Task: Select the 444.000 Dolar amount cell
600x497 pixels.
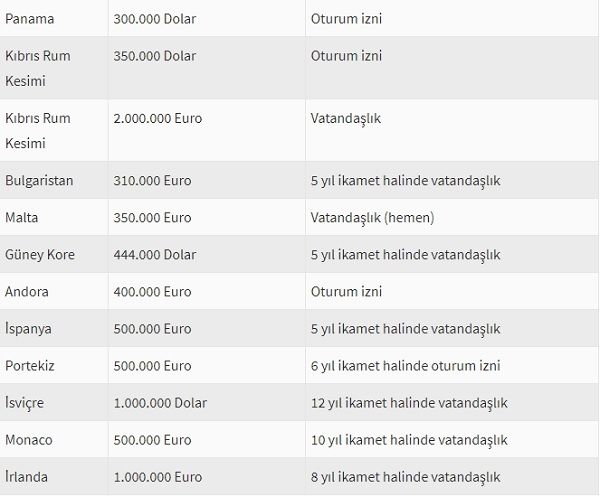Action: tap(155, 255)
